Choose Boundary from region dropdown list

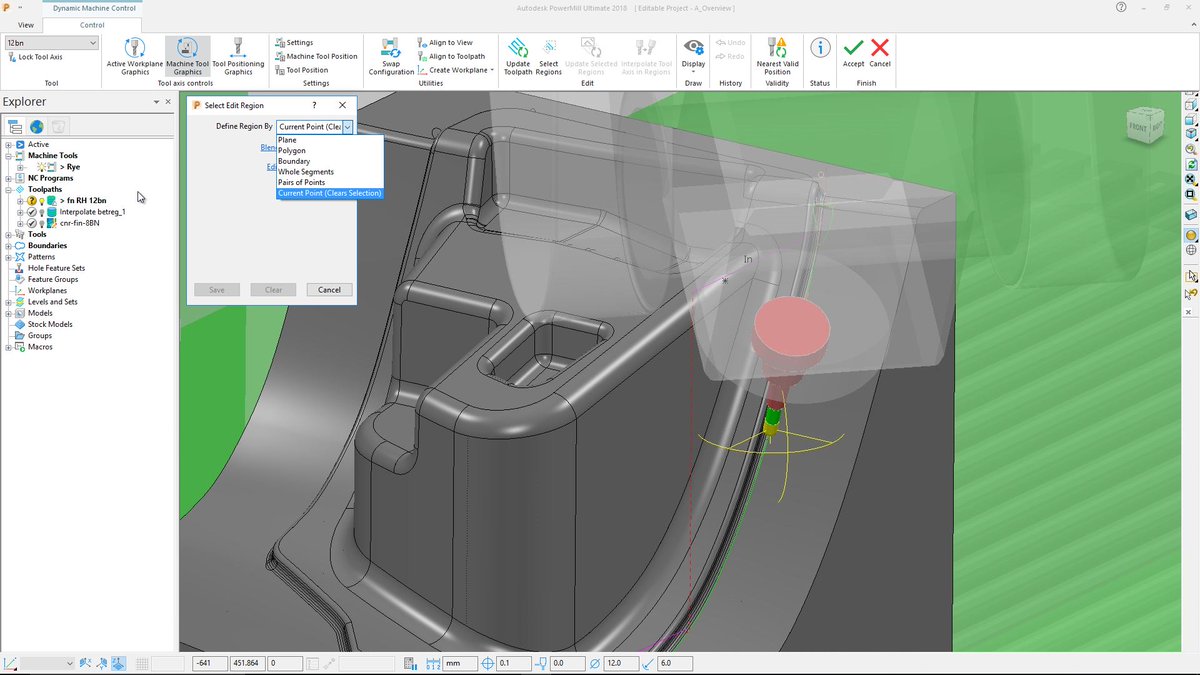[329, 161]
